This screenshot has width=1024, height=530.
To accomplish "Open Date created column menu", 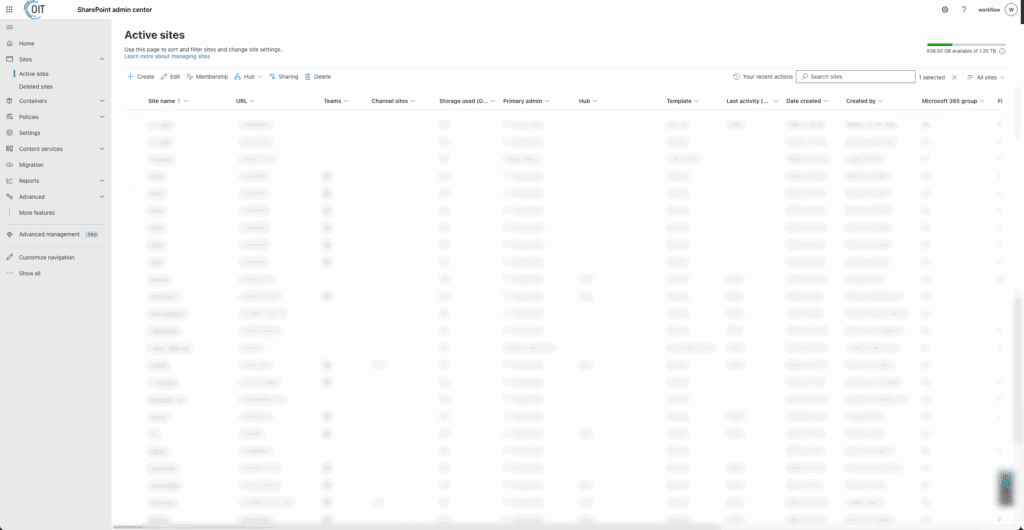I will [807, 101].
